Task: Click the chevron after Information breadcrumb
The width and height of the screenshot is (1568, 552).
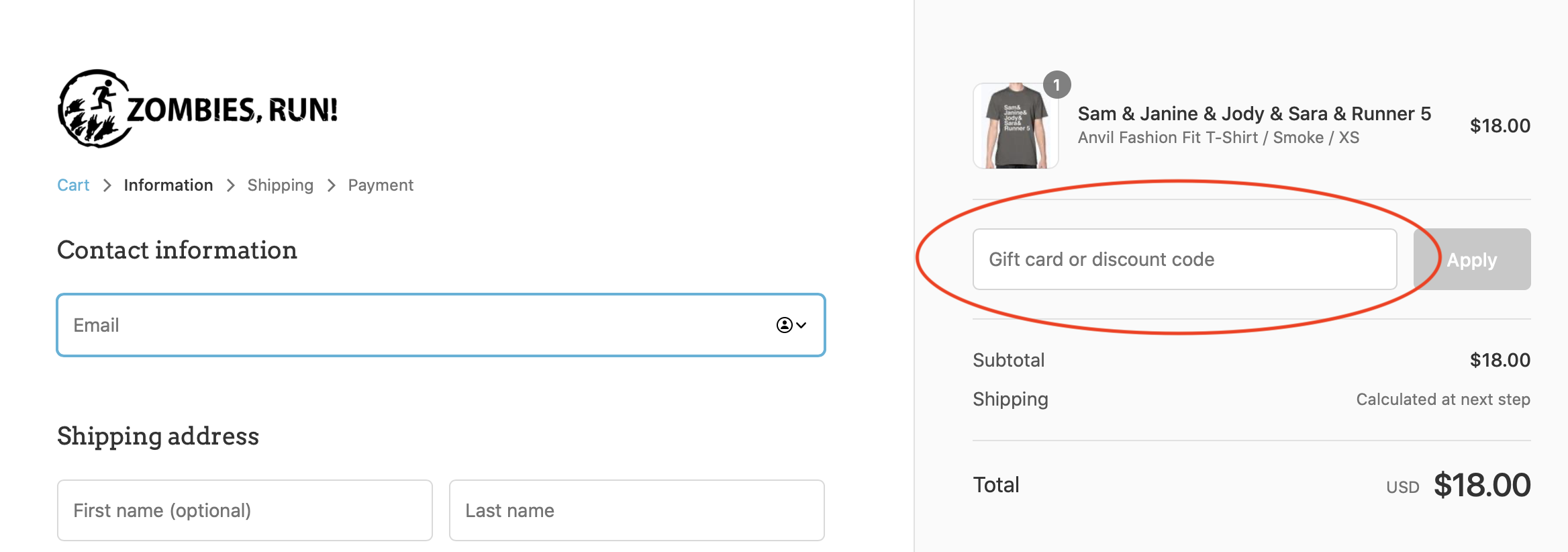Action: pyautogui.click(x=230, y=185)
